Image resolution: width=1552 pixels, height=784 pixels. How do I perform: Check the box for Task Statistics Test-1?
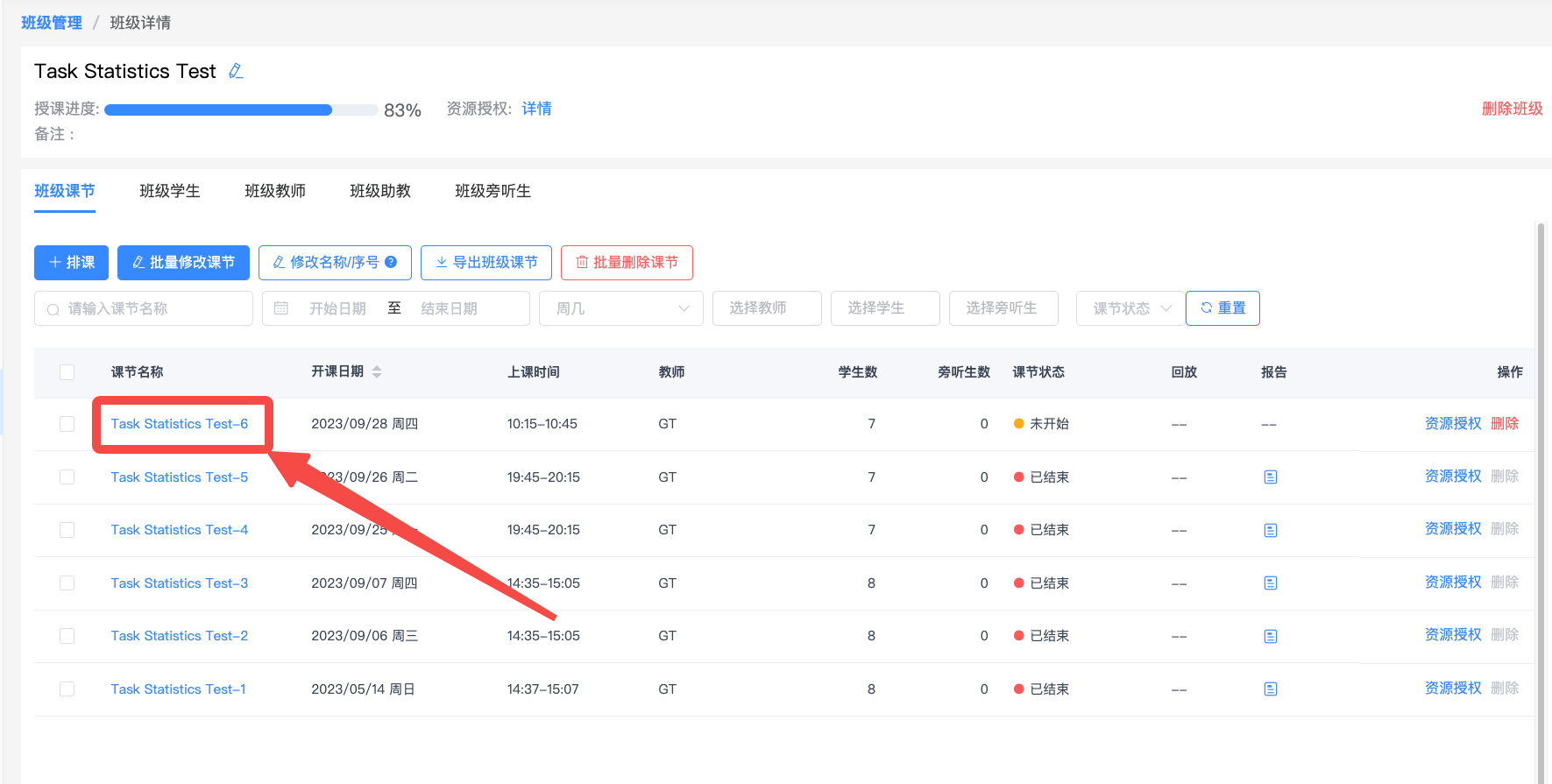pyautogui.click(x=67, y=689)
